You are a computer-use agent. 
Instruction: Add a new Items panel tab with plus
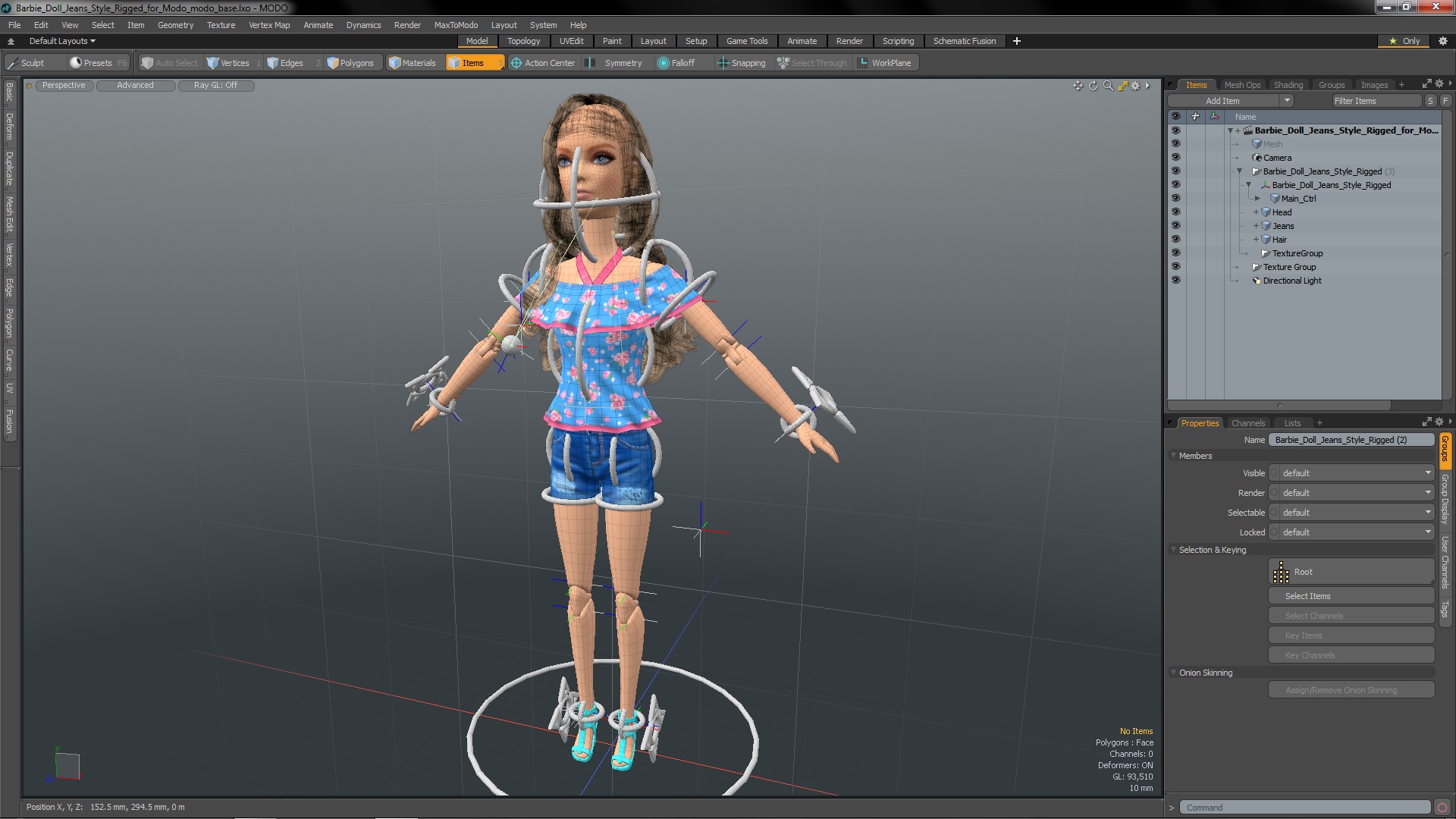tap(1401, 85)
